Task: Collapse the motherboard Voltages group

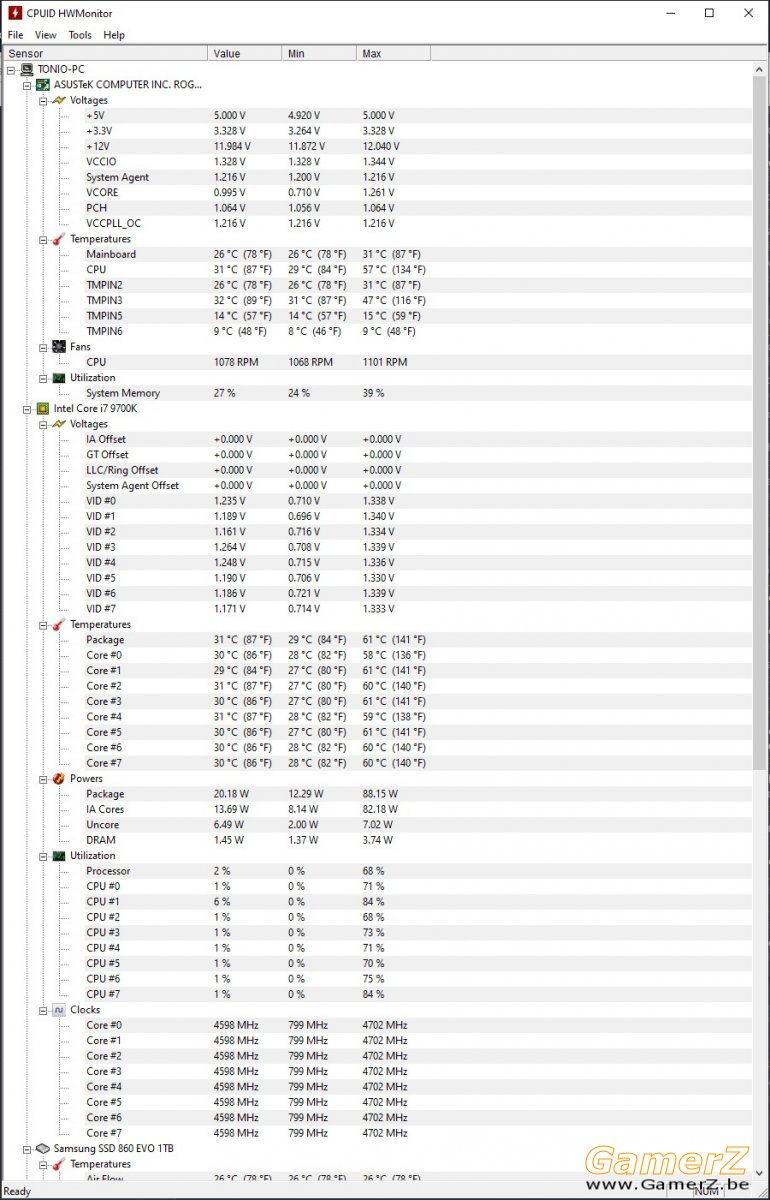Action: coord(43,100)
